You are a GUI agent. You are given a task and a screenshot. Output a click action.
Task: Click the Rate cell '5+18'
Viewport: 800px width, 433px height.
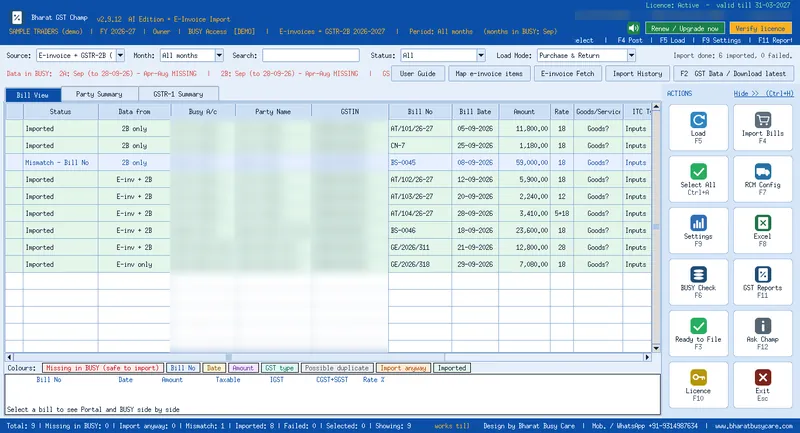[562, 213]
